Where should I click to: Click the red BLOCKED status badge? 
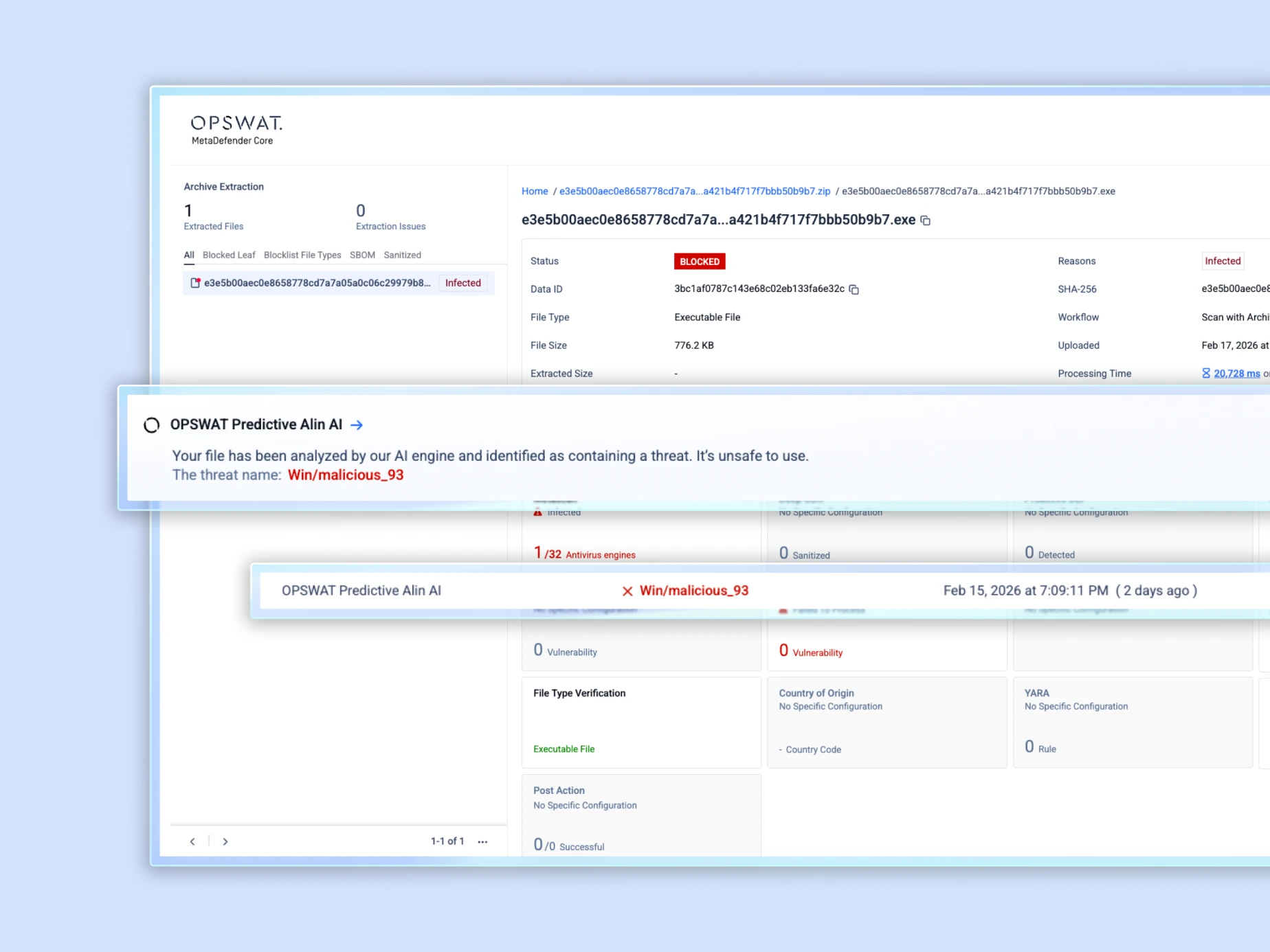700,261
